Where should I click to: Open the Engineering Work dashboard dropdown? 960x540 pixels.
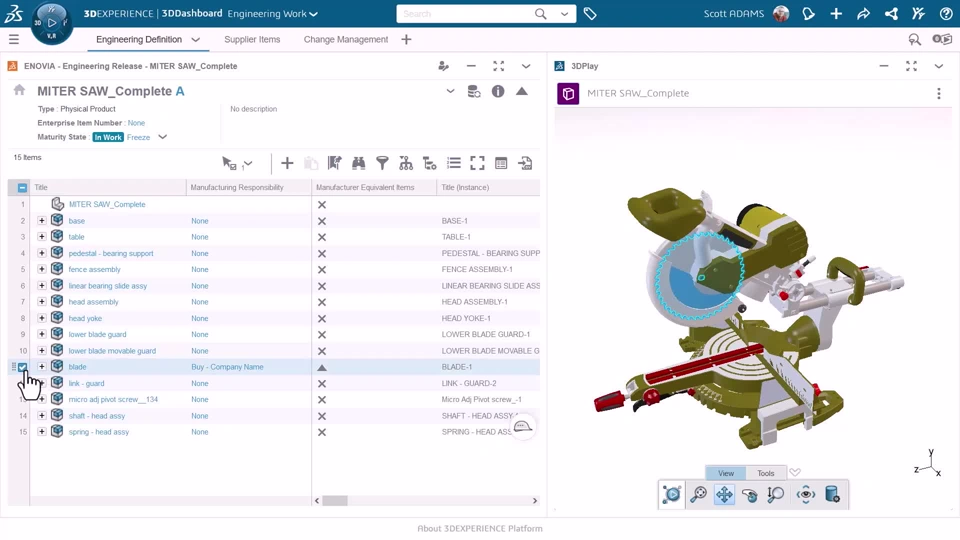pyautogui.click(x=313, y=14)
